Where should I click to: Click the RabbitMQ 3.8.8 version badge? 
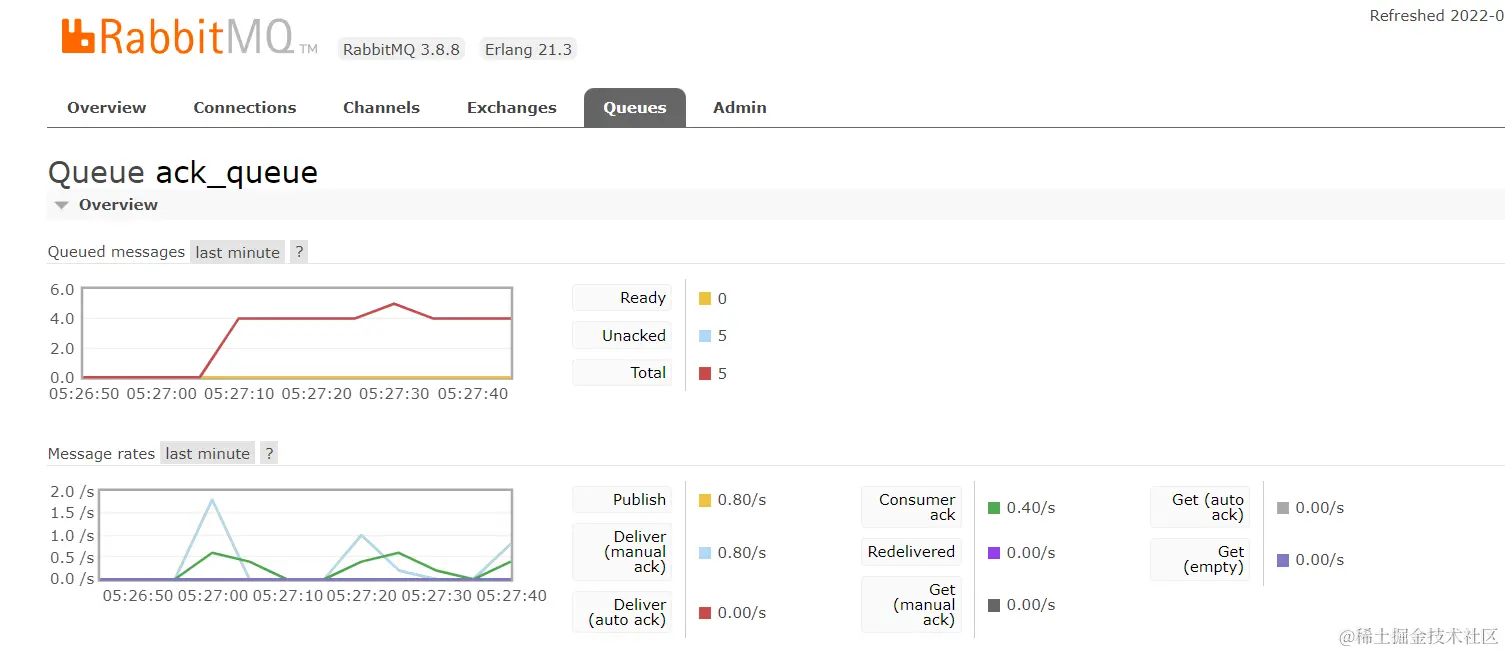pos(401,49)
